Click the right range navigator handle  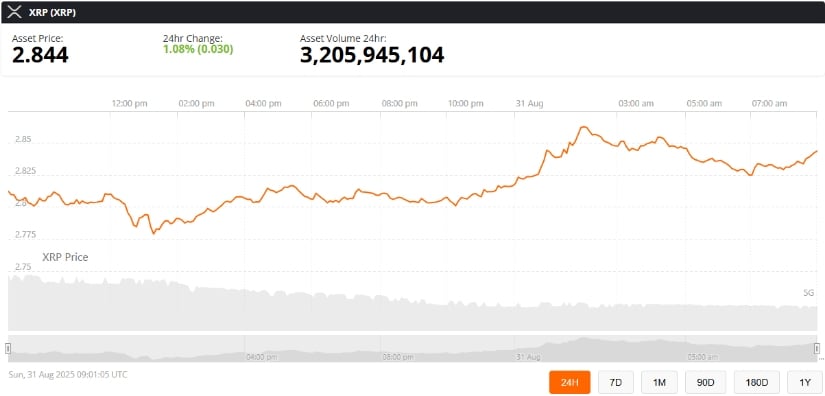(817, 348)
